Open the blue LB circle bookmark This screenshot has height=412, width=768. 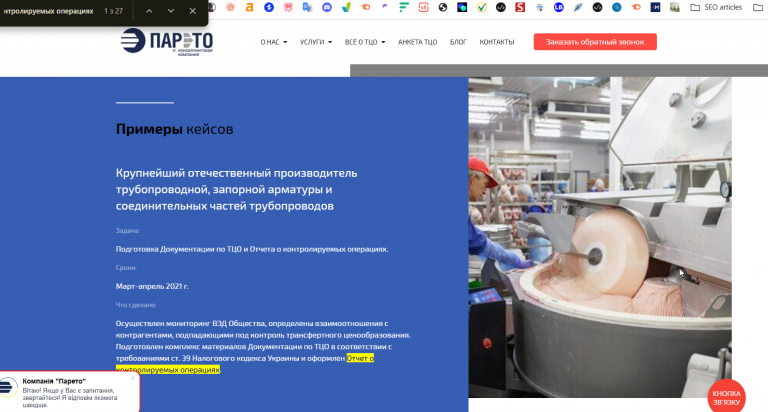tap(559, 7)
